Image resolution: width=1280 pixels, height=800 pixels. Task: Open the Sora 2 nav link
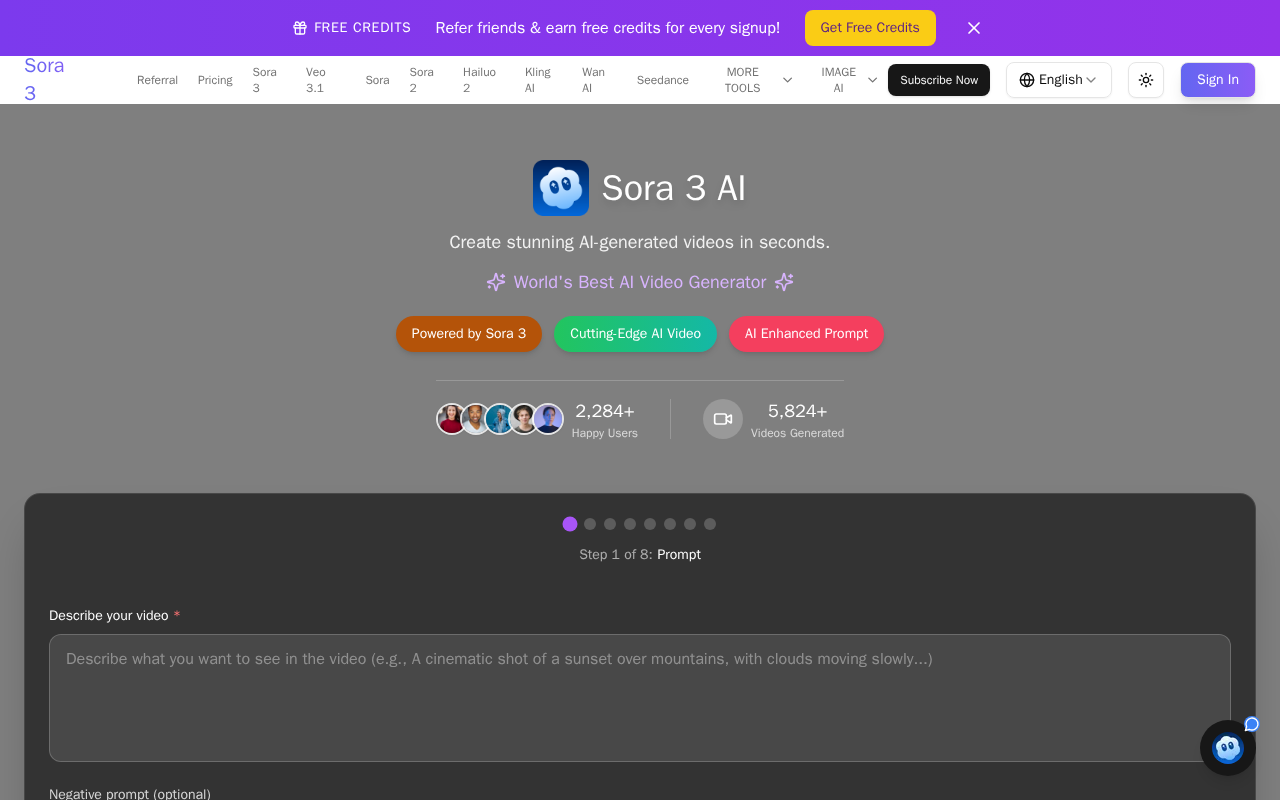pos(422,80)
